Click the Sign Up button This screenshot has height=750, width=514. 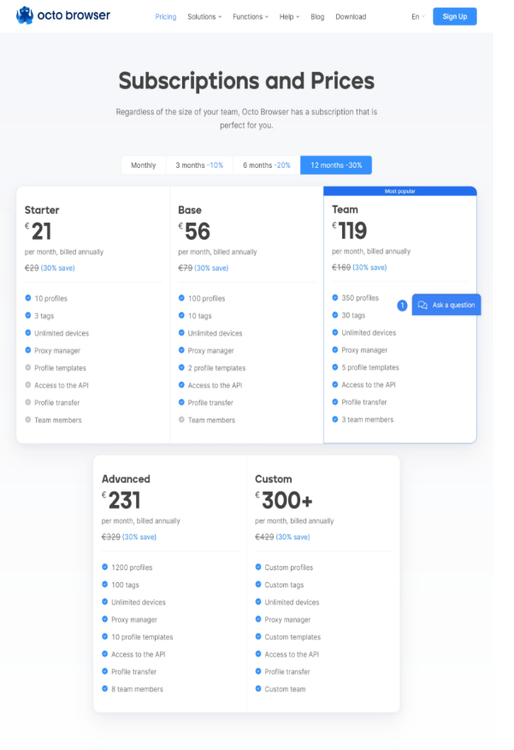[x=455, y=16]
